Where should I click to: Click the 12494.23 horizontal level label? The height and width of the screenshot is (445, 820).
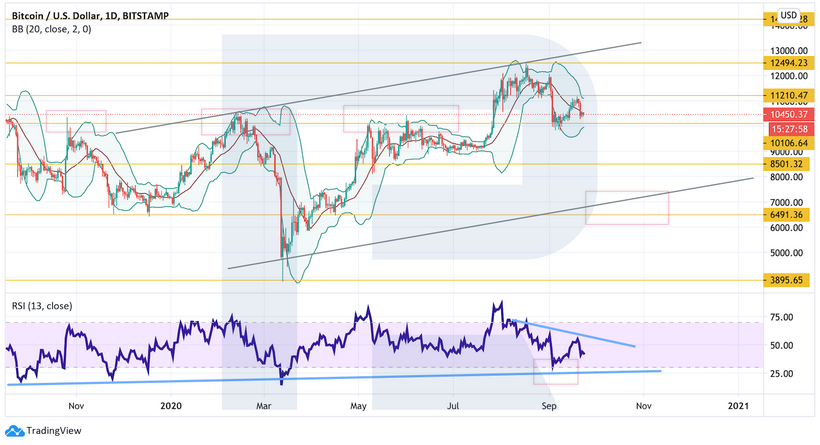pyautogui.click(x=788, y=62)
